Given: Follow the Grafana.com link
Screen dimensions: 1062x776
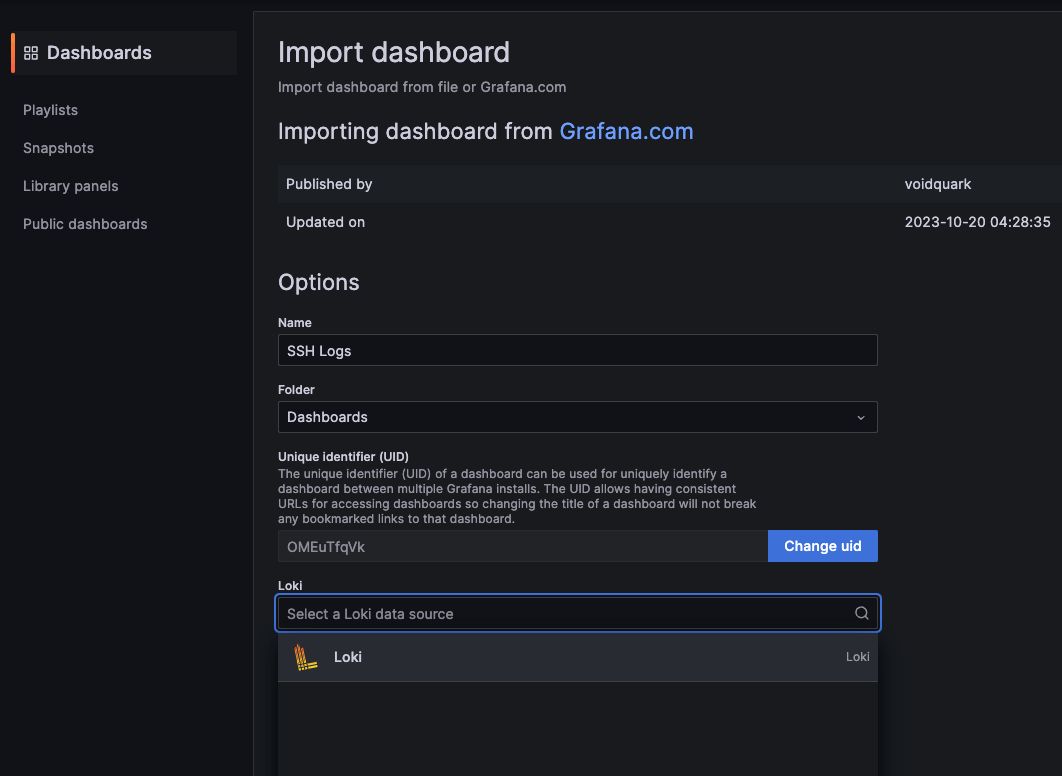Looking at the screenshot, I should click(x=626, y=131).
